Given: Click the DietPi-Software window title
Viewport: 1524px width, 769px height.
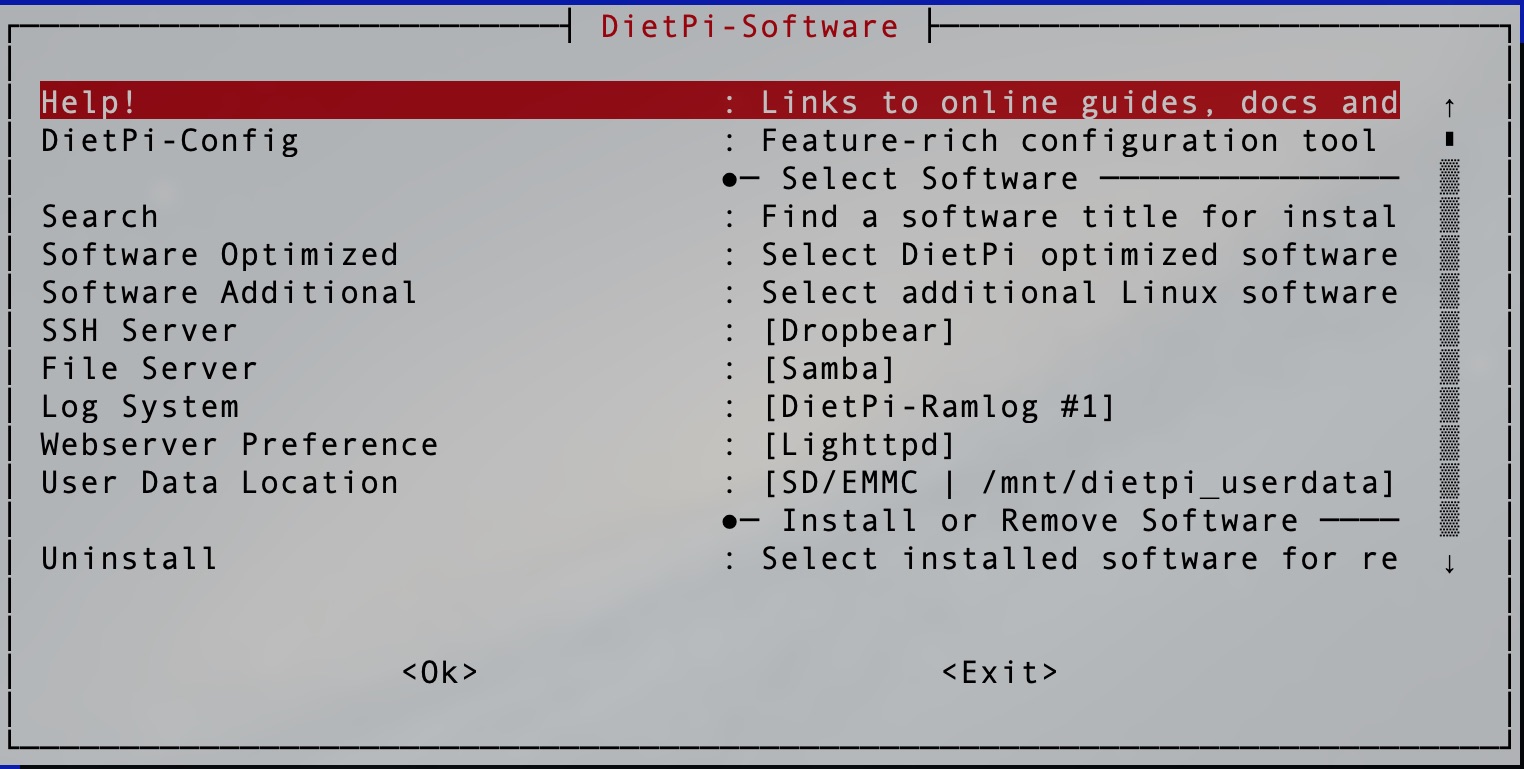Looking at the screenshot, I should pos(750,25).
